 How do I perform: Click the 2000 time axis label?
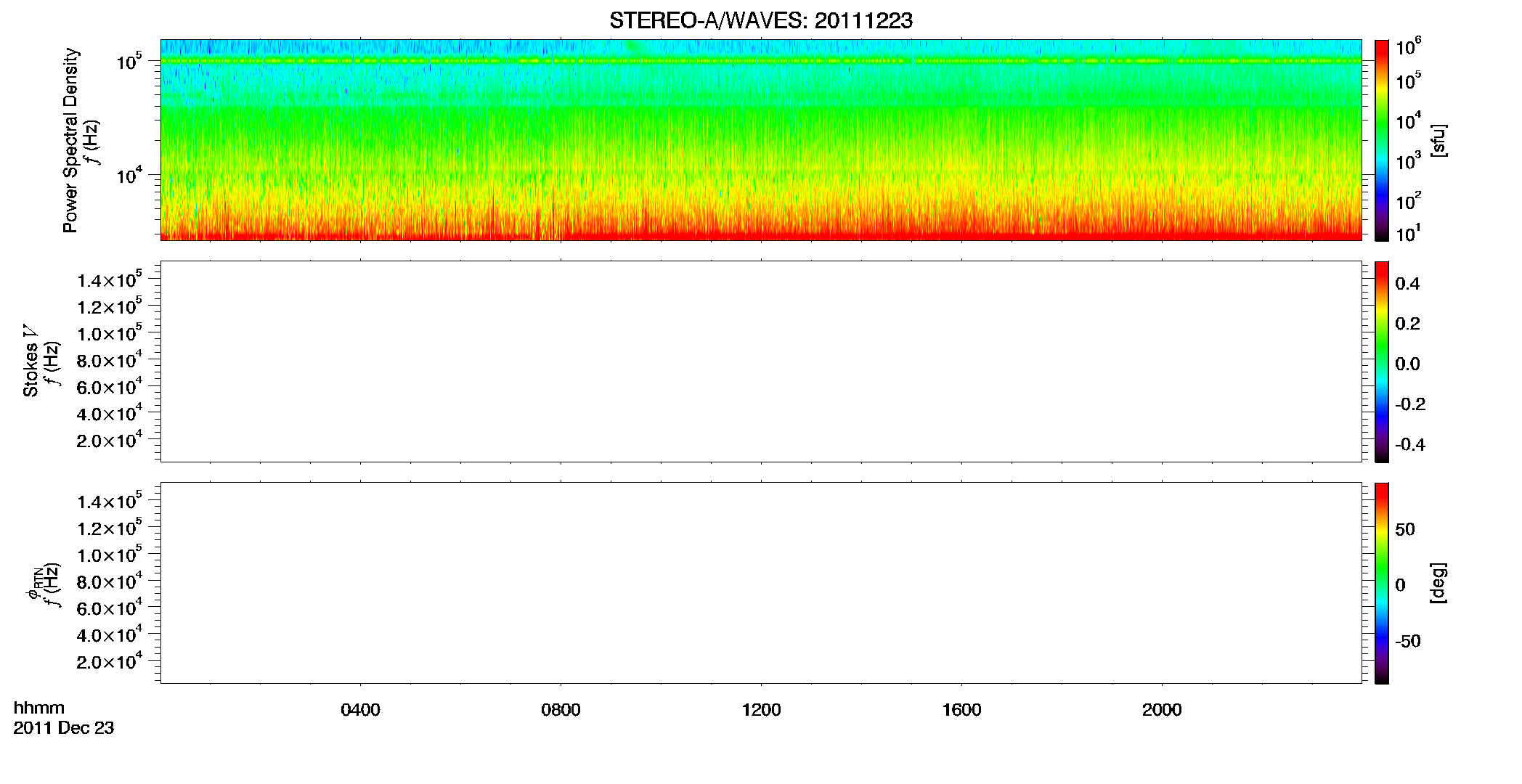point(1162,710)
